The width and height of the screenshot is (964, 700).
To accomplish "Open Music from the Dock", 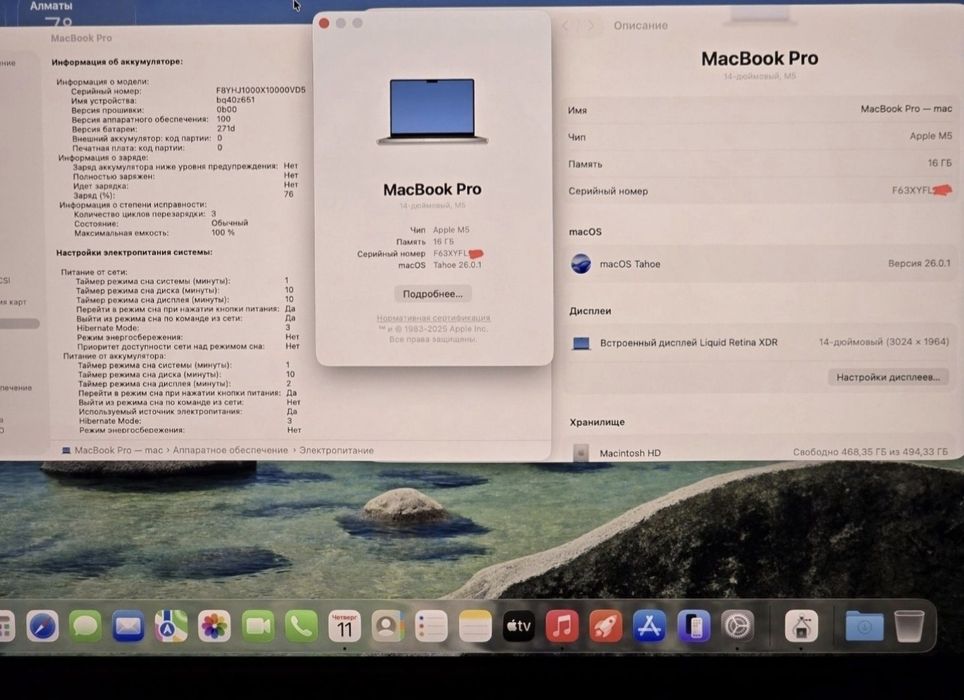I will tap(562, 626).
